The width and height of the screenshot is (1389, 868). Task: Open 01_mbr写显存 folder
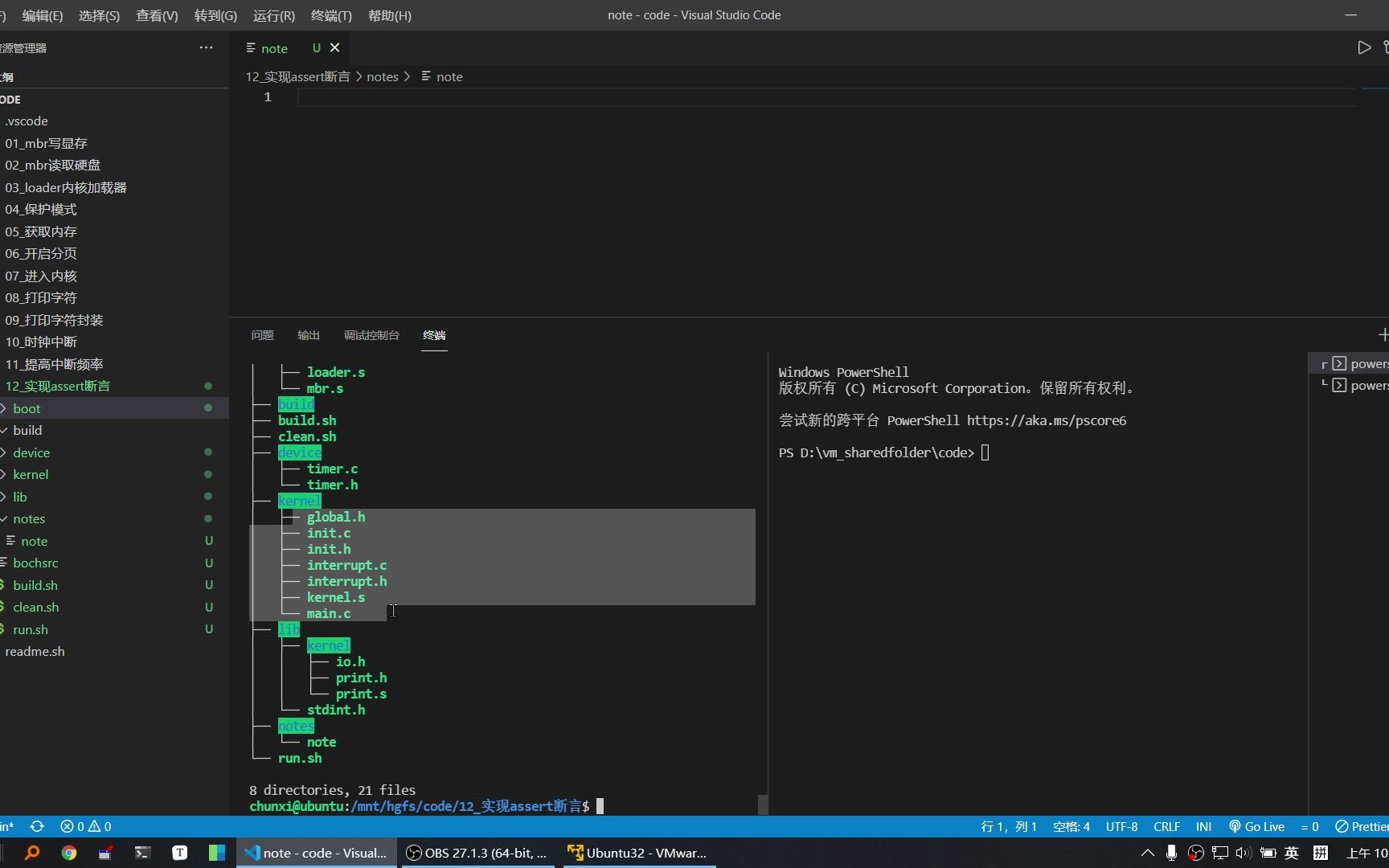point(114,143)
